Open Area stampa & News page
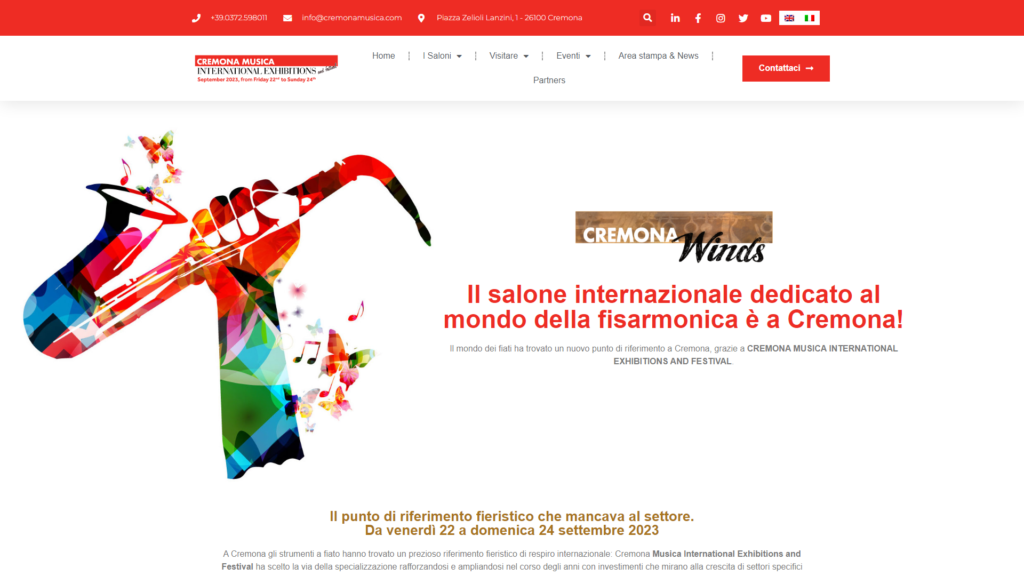 tap(658, 56)
